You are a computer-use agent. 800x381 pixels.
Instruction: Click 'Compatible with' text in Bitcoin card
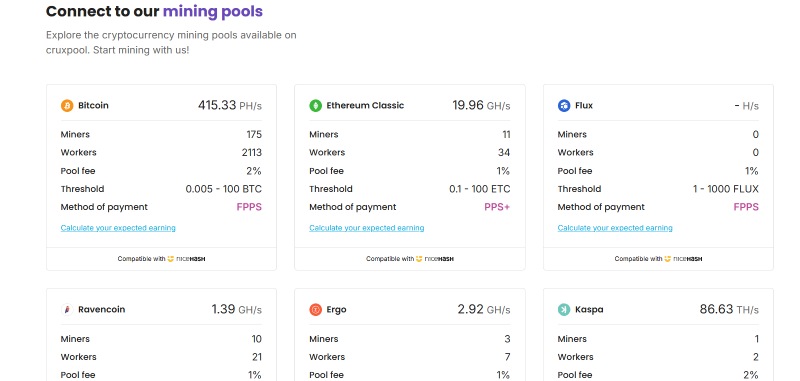(141, 259)
